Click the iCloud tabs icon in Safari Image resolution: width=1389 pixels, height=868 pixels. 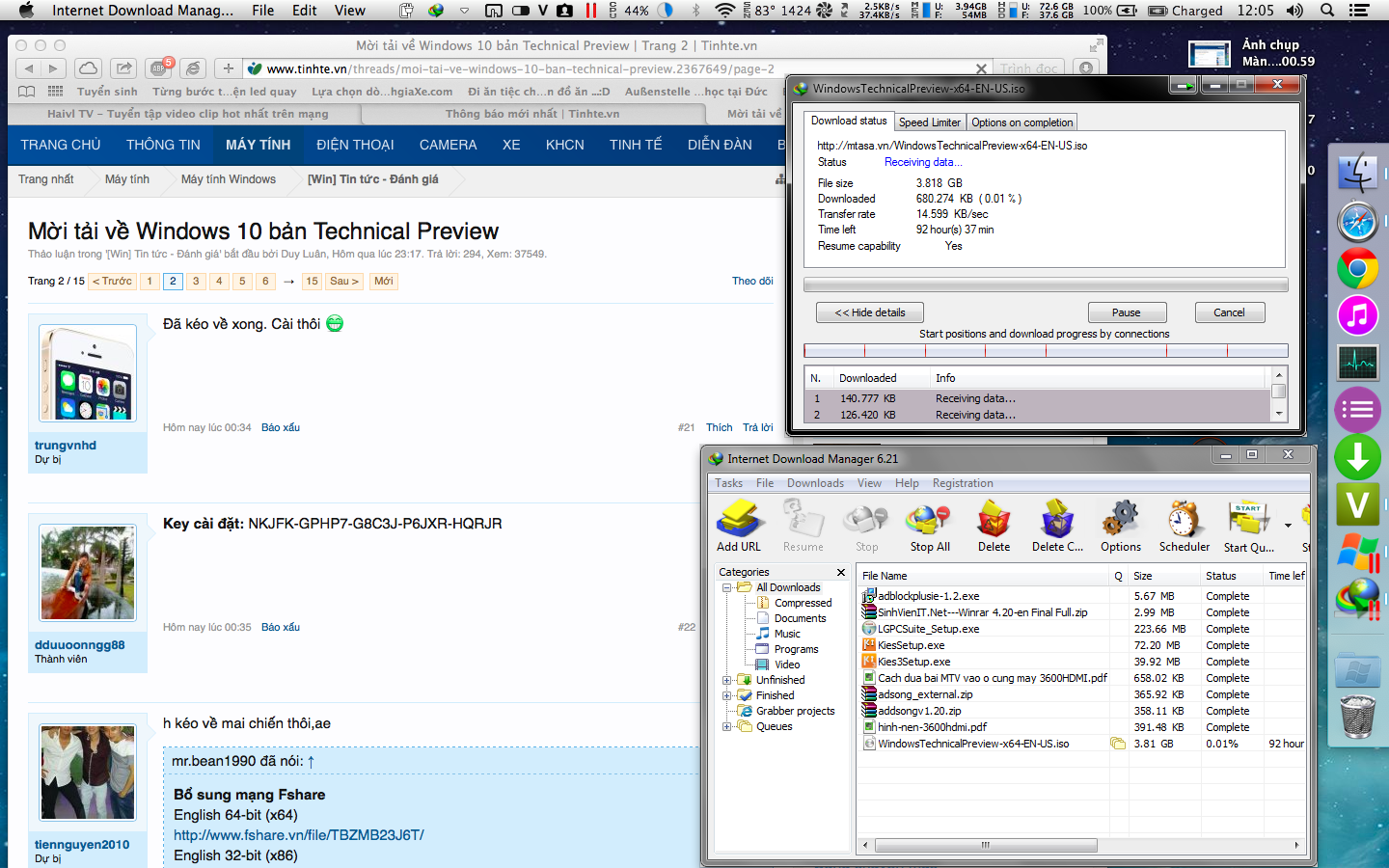(88, 68)
